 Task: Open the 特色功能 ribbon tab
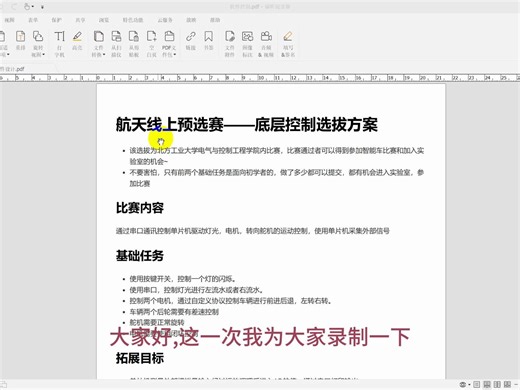click(x=133, y=20)
